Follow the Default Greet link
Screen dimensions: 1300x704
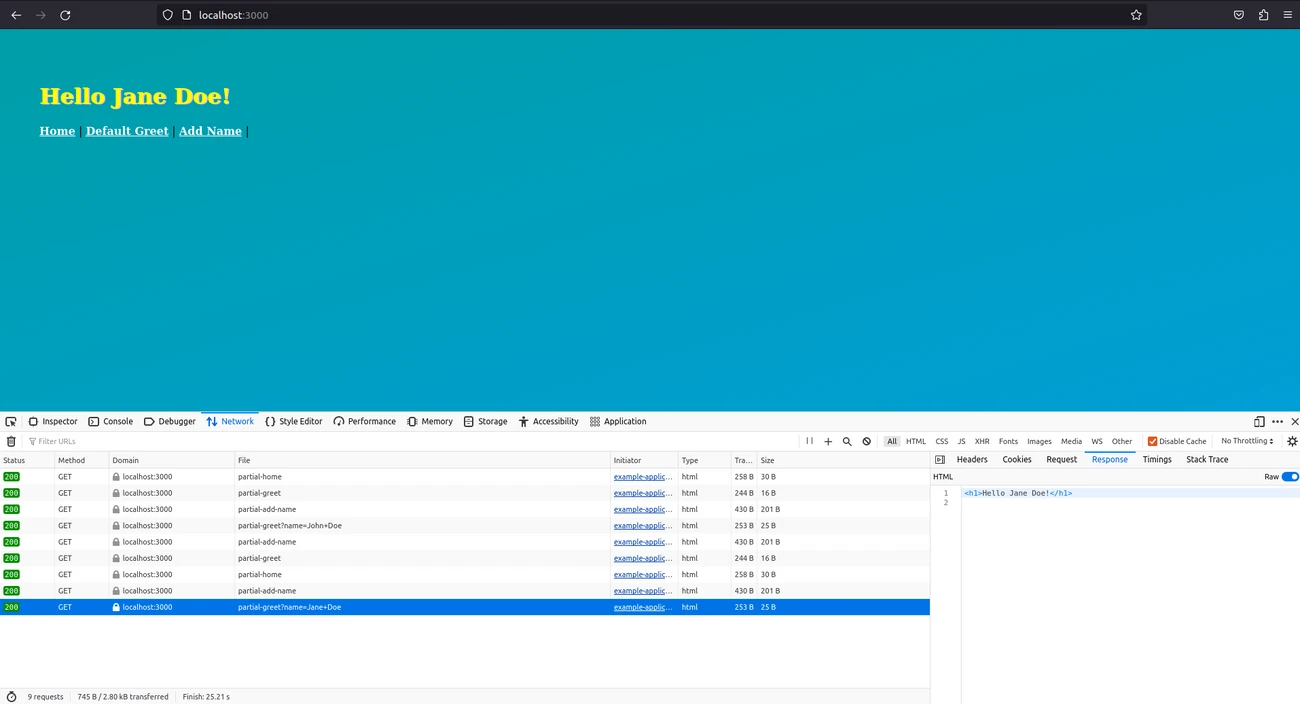coord(127,131)
